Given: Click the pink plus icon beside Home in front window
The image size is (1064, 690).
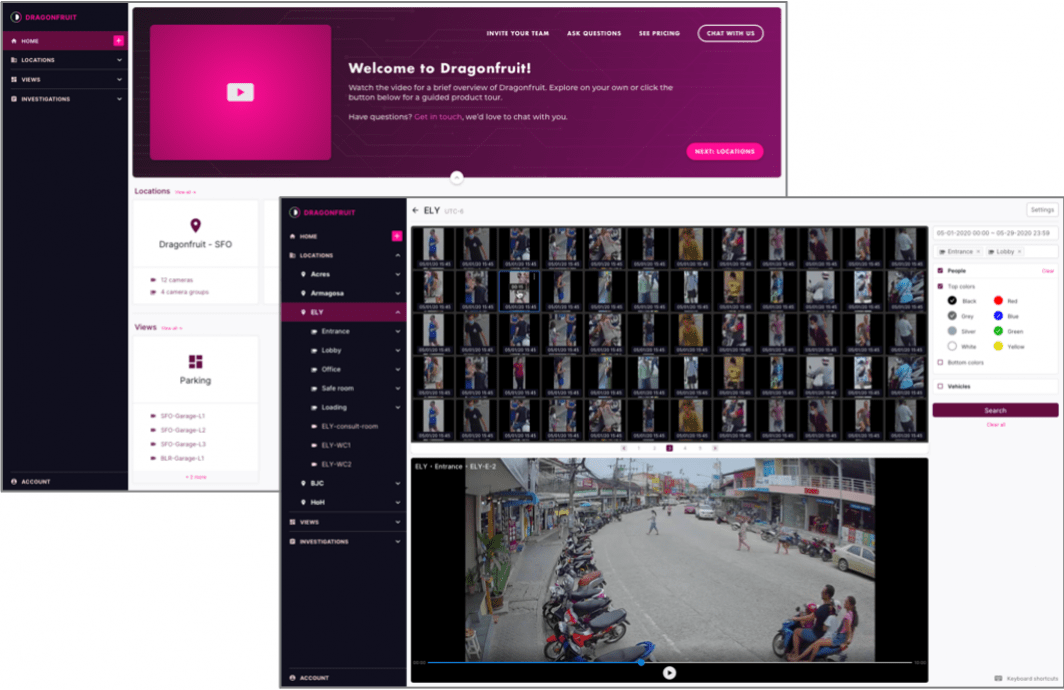Looking at the screenshot, I should (x=397, y=236).
